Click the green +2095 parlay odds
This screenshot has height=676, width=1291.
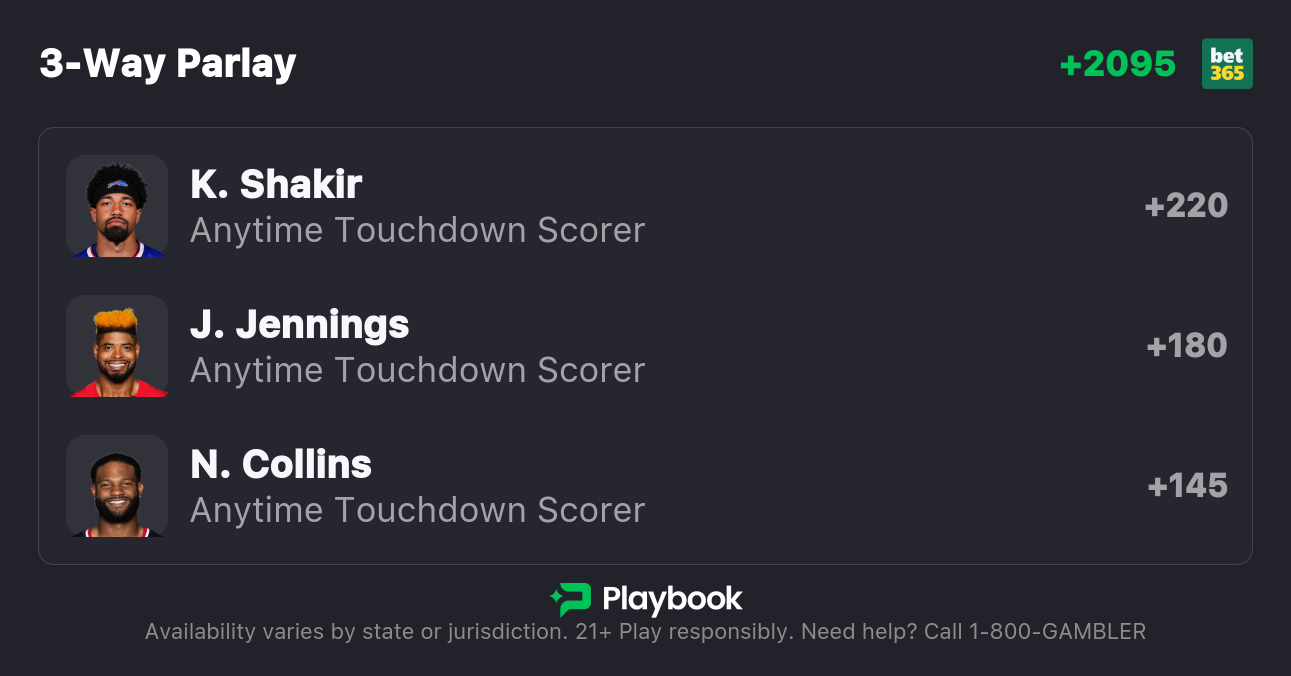tap(1118, 64)
